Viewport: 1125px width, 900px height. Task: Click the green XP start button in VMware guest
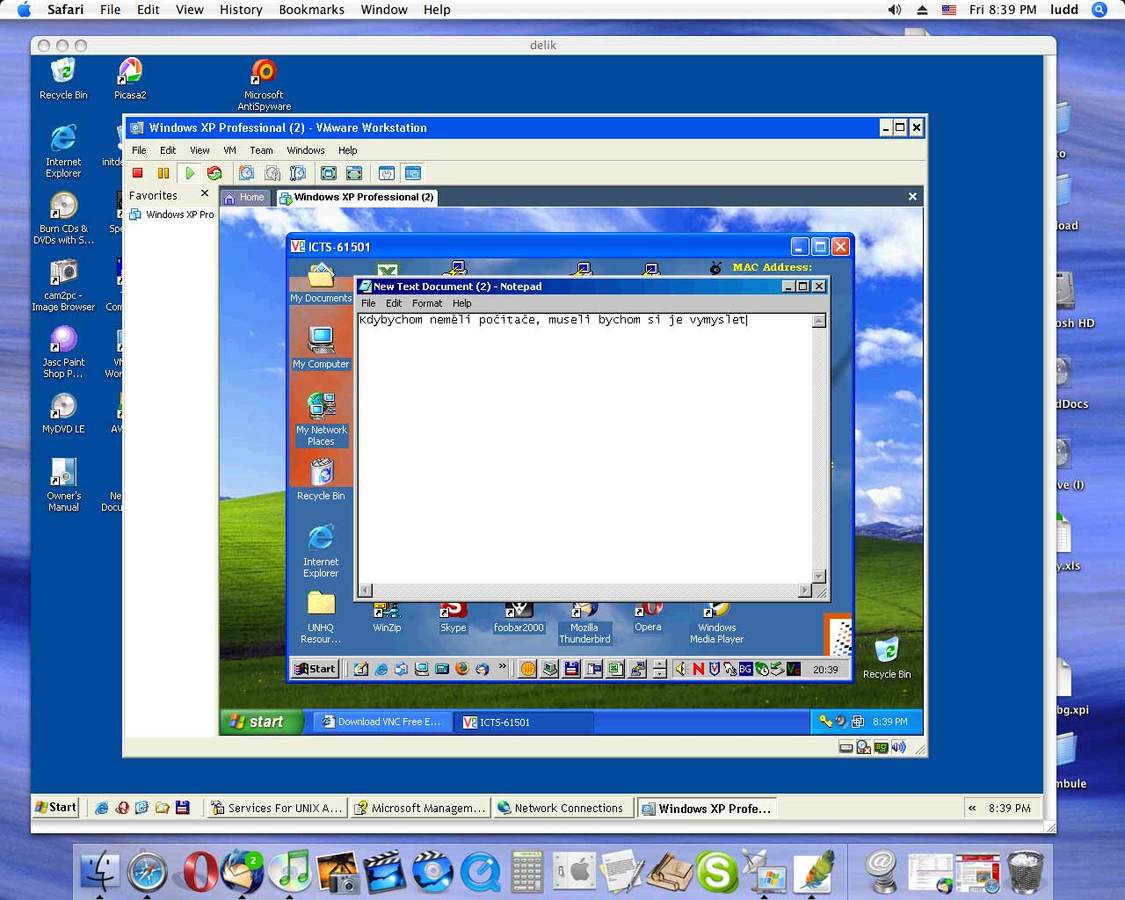261,721
